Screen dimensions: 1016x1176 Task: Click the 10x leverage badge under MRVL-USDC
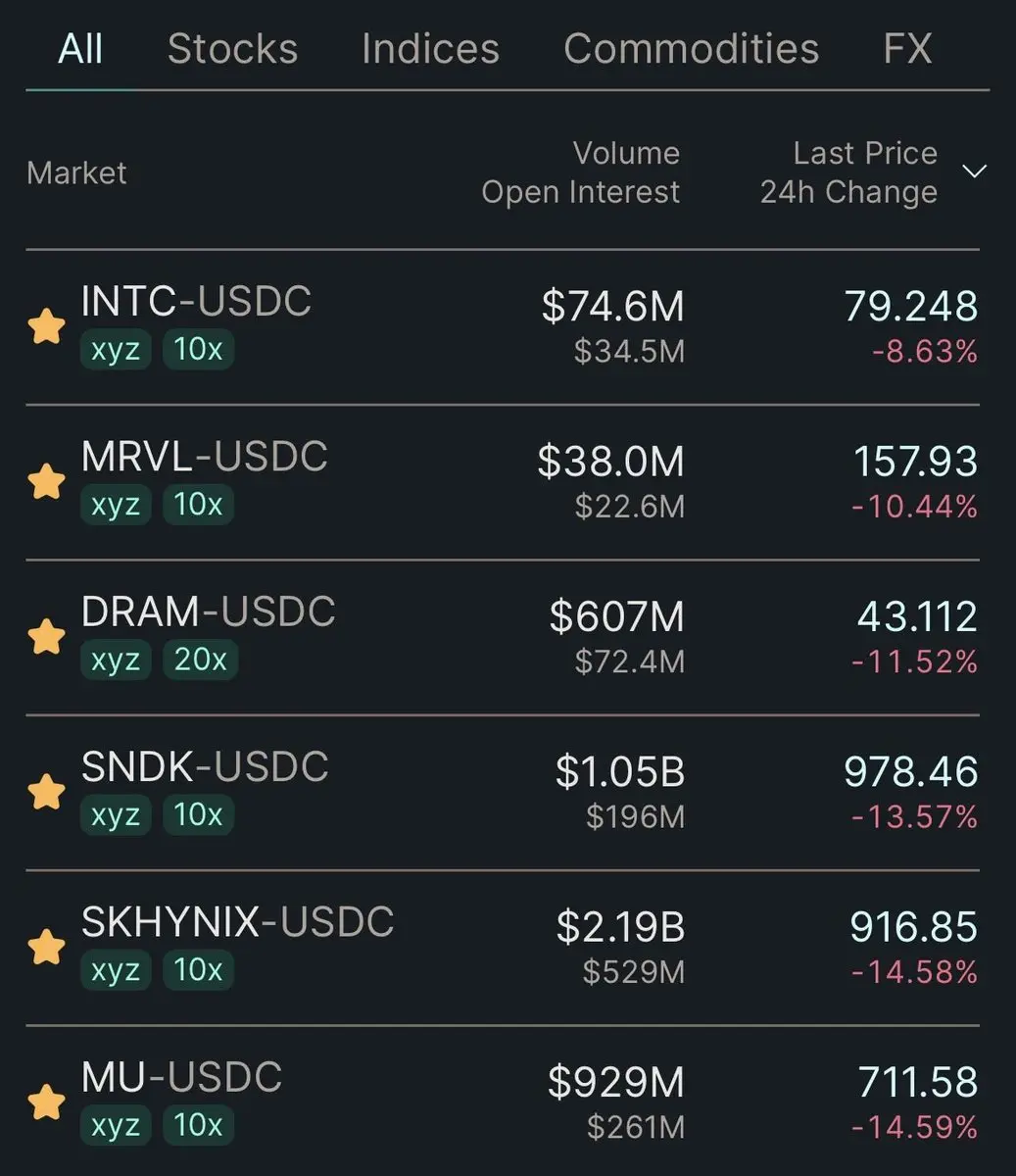coord(198,505)
